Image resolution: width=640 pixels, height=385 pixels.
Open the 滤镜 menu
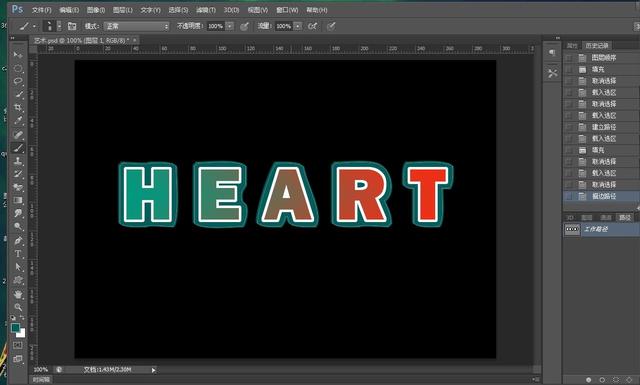coord(206,10)
